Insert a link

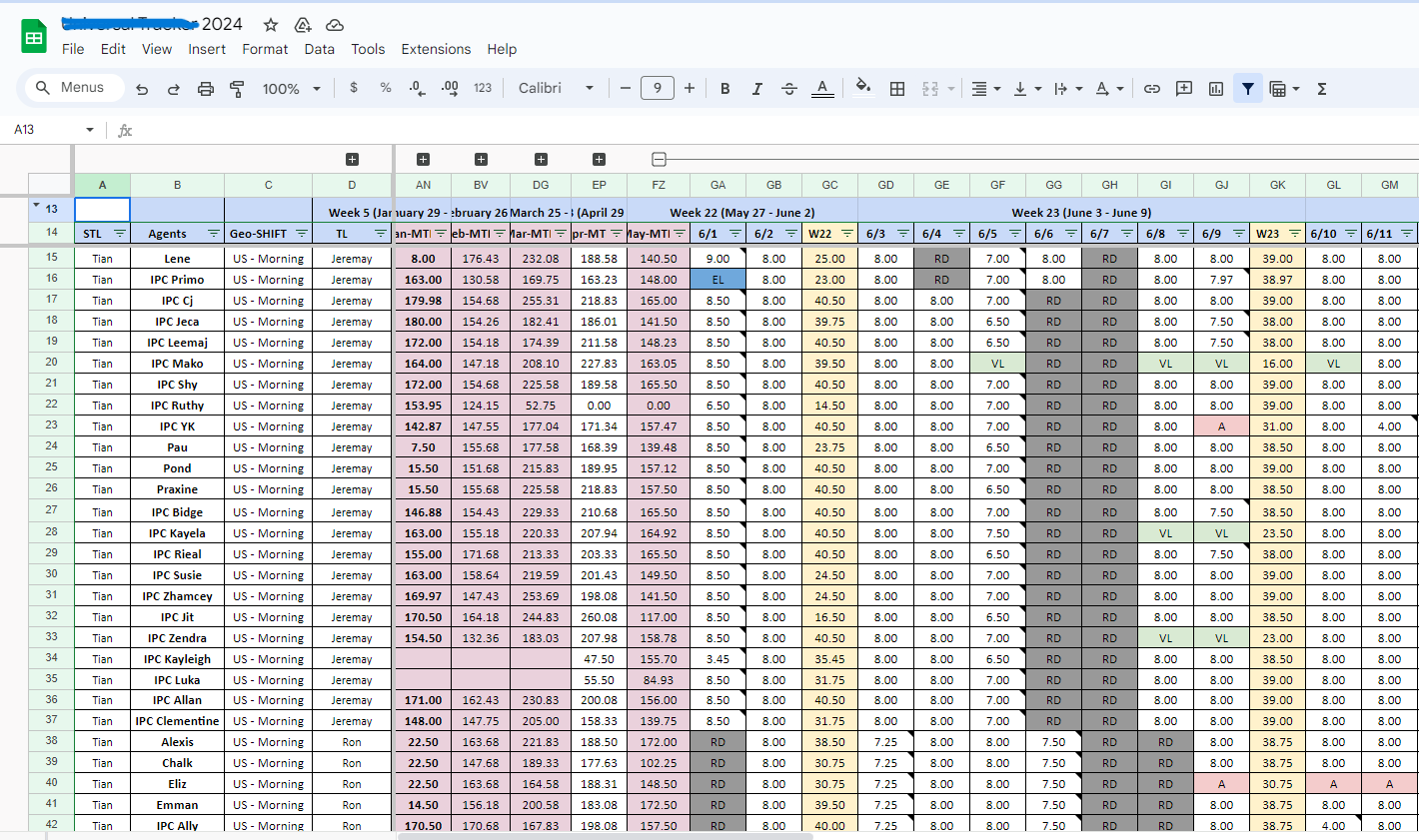pyautogui.click(x=1152, y=89)
